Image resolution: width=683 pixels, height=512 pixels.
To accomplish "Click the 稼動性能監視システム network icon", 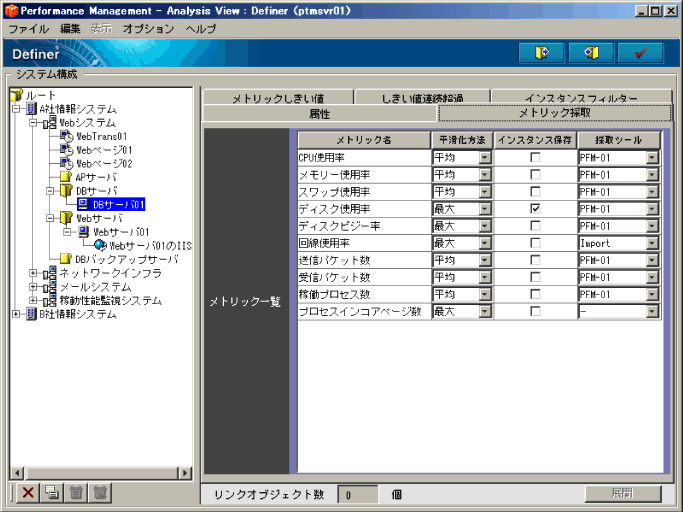I will [x=50, y=300].
